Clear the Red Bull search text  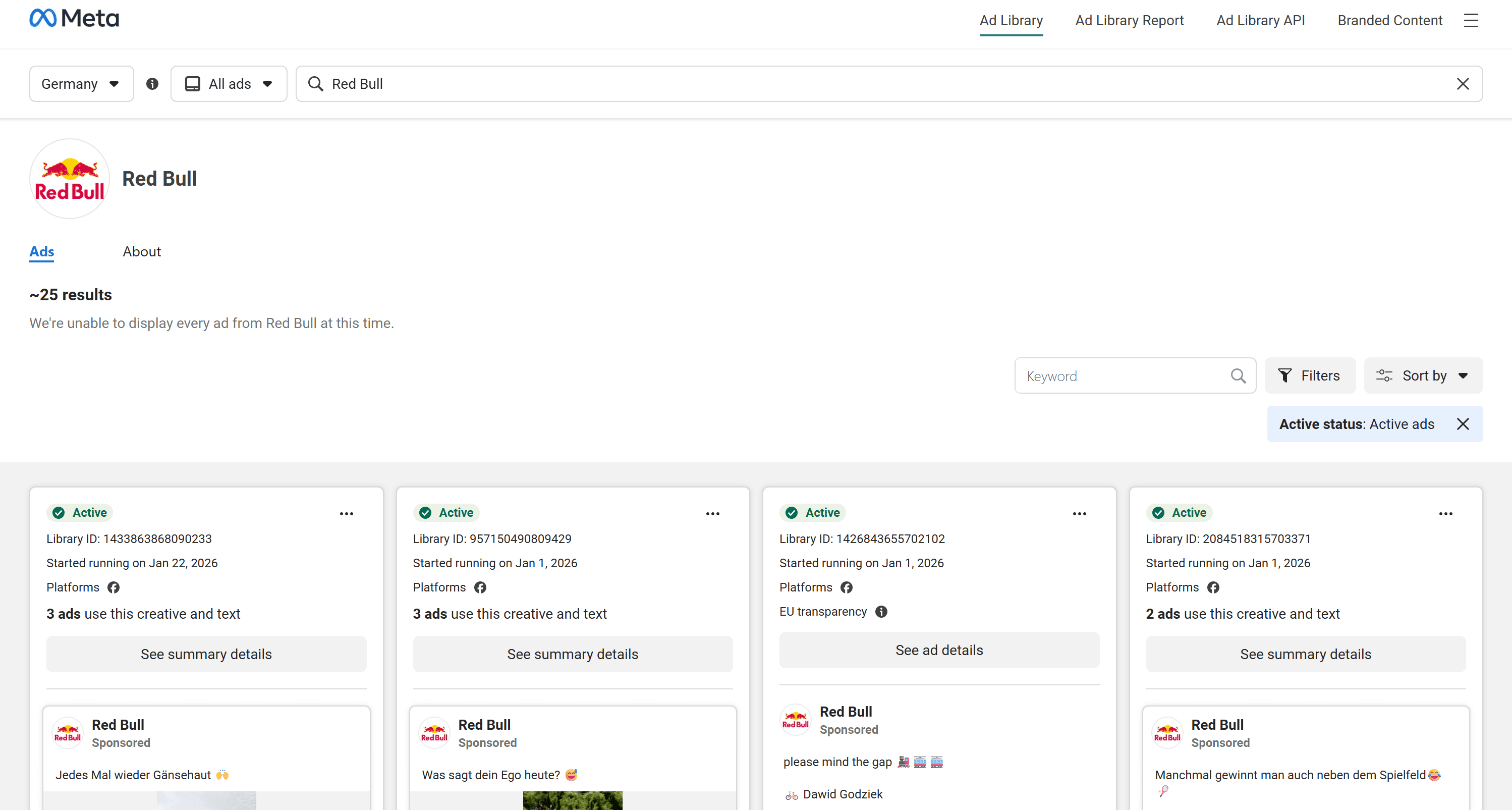coord(1463,84)
